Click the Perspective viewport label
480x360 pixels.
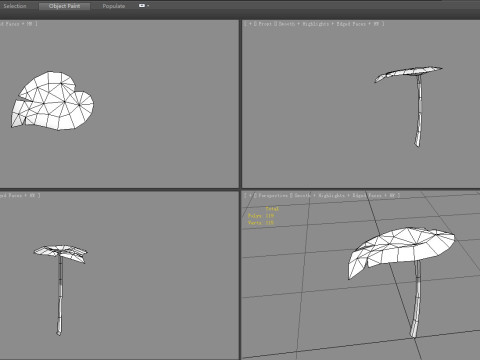click(272, 195)
